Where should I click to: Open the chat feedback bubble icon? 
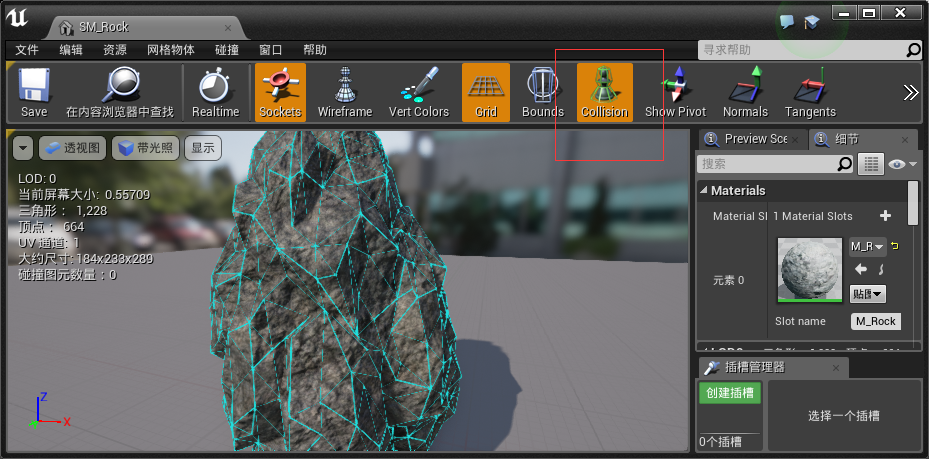tap(787, 23)
